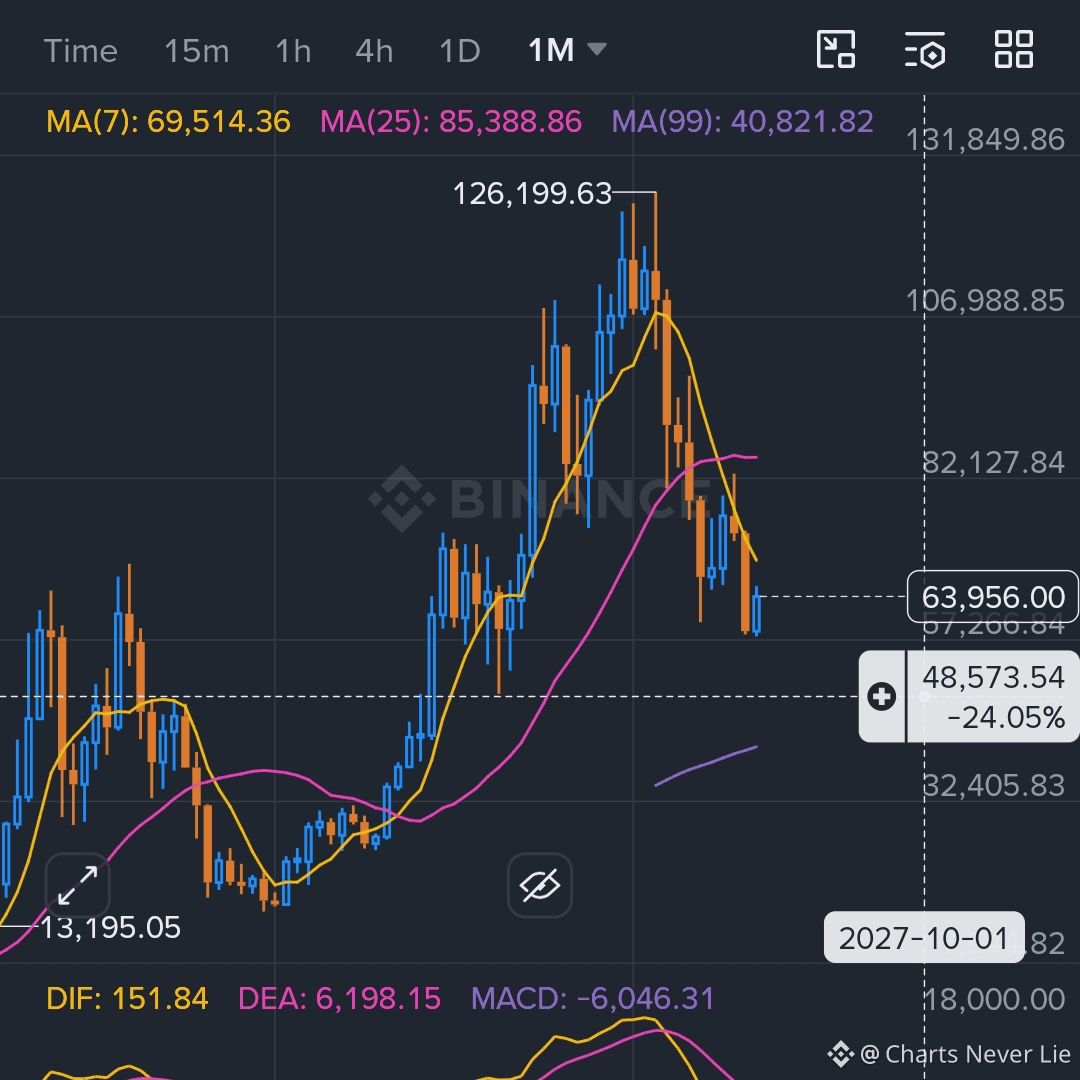This screenshot has width=1080, height=1080.
Task: Tap the low price marker 13,195.05
Action: click(111, 928)
